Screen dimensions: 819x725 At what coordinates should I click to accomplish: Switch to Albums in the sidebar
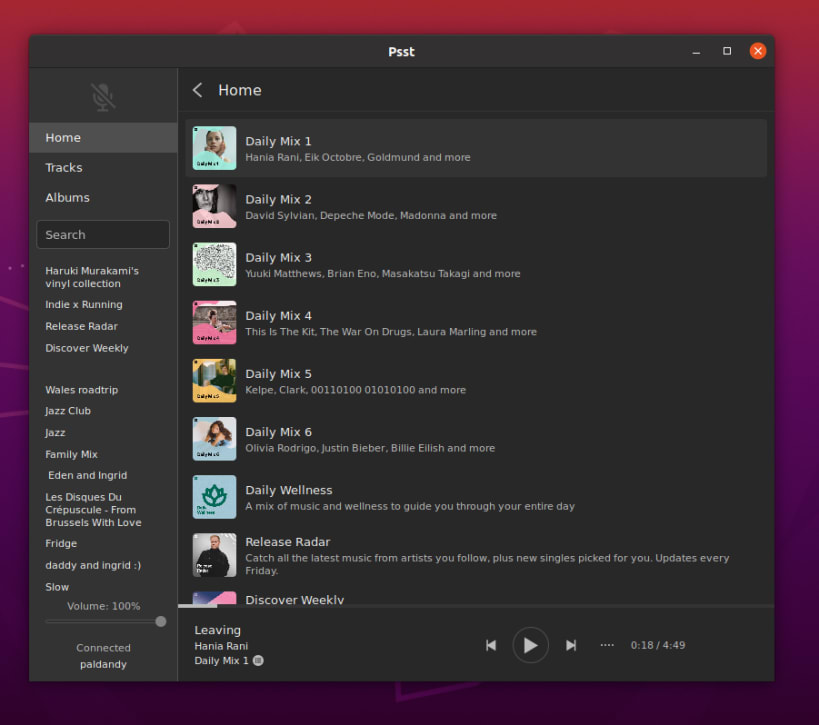point(103,197)
